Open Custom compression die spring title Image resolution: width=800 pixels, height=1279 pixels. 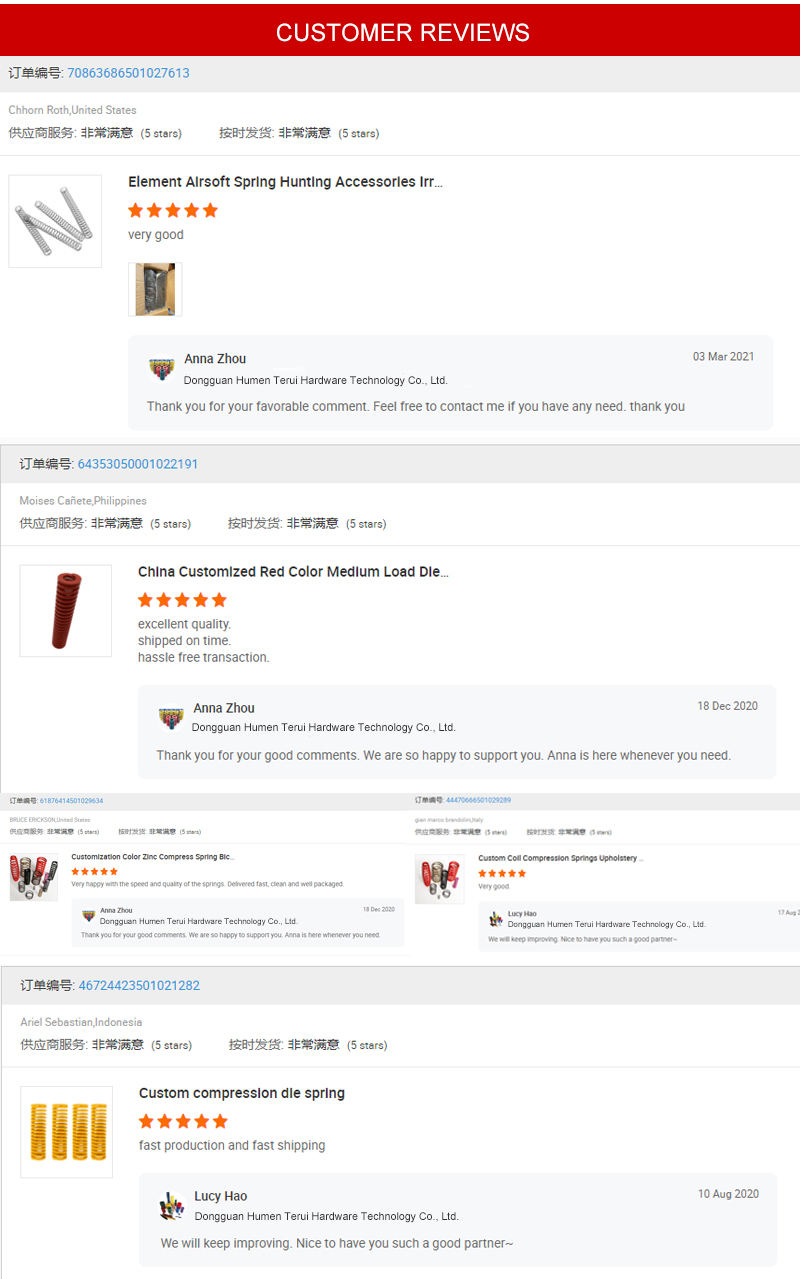click(242, 1093)
